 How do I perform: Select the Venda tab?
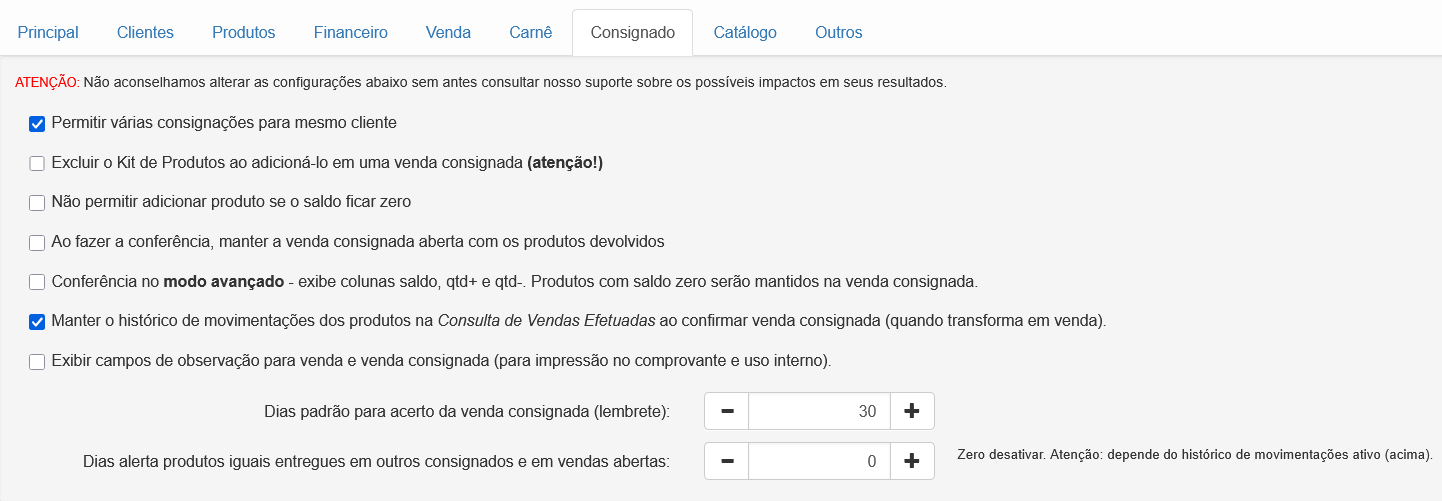[x=448, y=32]
